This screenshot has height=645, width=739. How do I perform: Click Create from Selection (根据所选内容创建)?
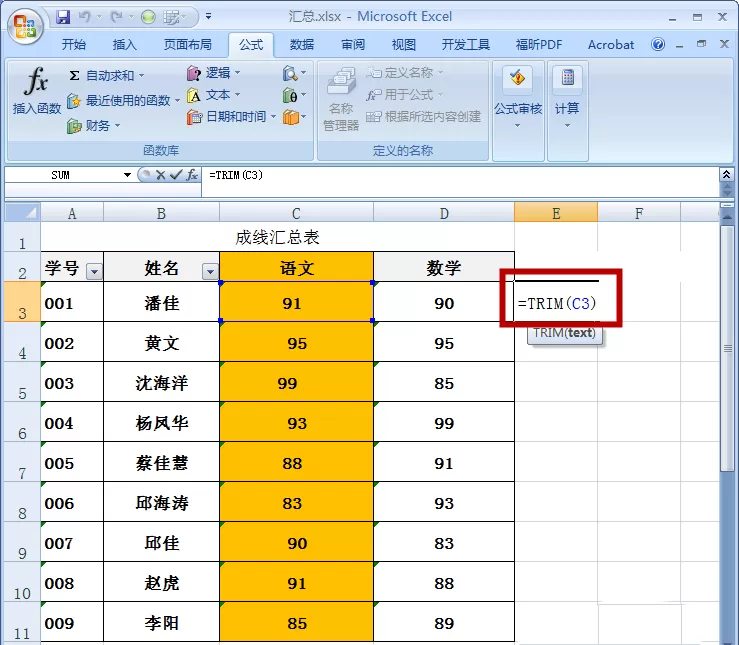click(x=423, y=117)
